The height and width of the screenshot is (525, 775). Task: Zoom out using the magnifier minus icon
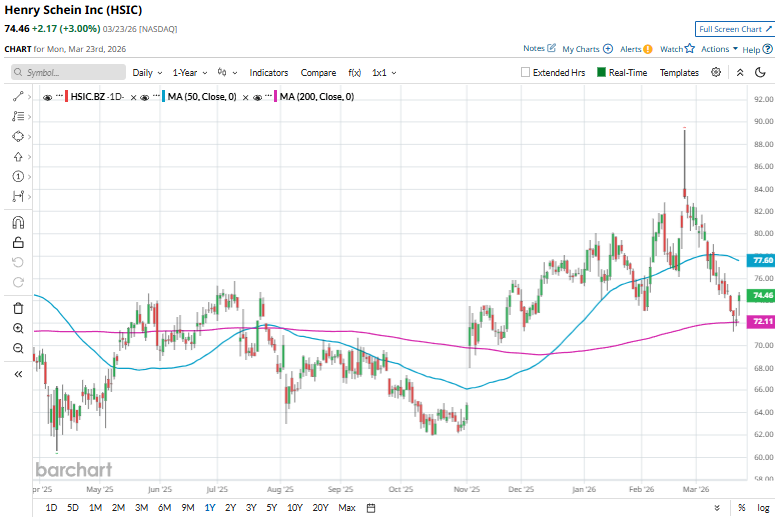[x=17, y=348]
